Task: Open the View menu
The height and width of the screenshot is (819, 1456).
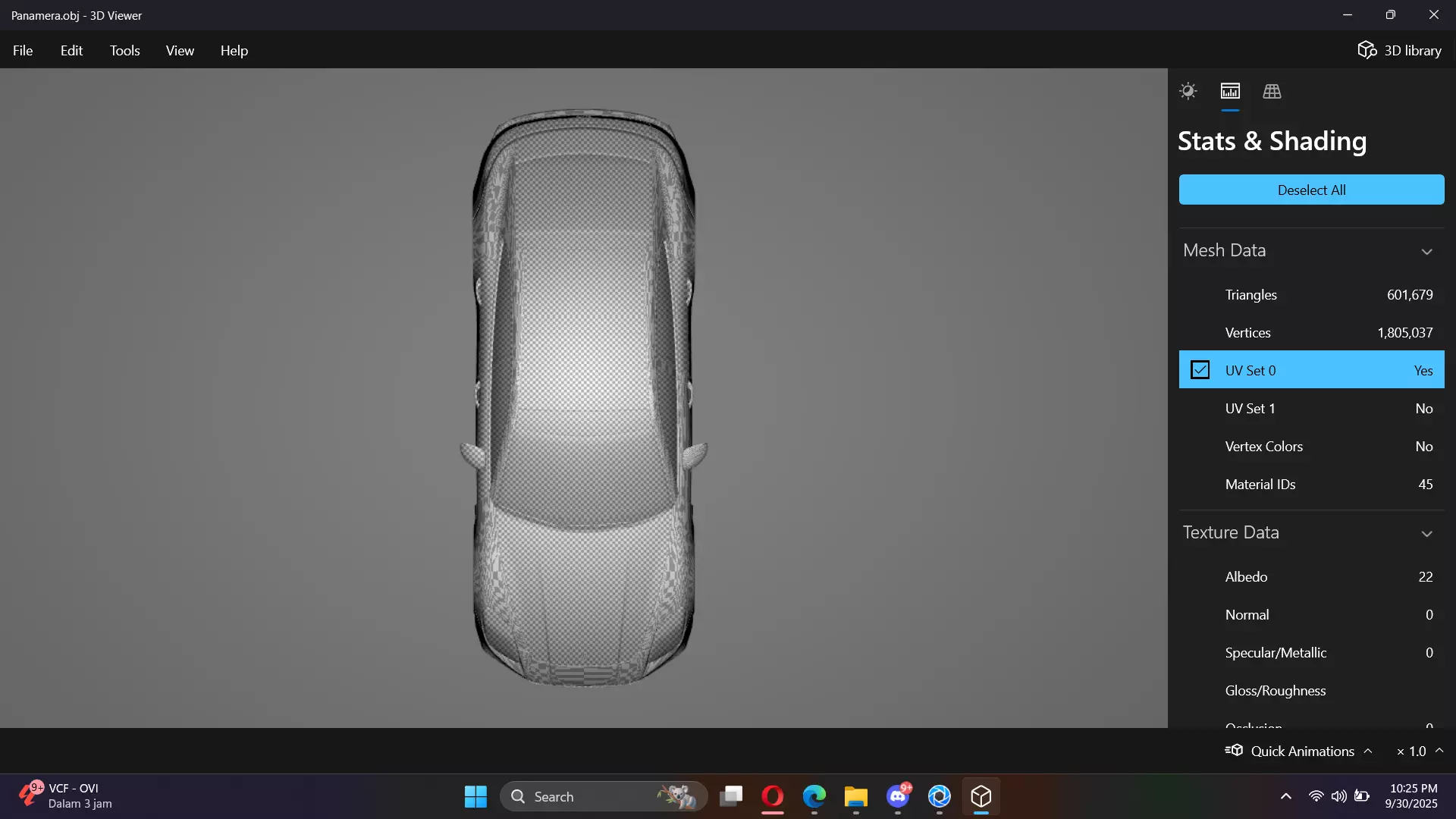Action: pos(180,50)
